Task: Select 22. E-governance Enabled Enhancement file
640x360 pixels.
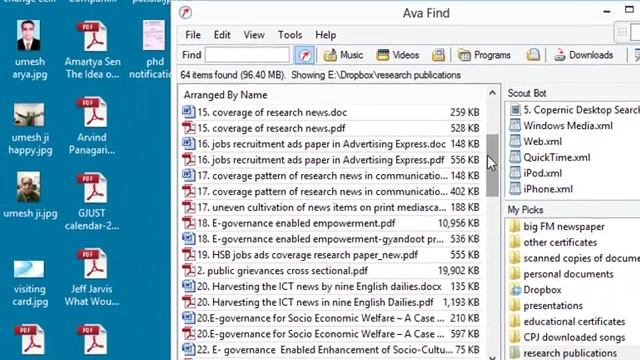Action: tap(331, 350)
